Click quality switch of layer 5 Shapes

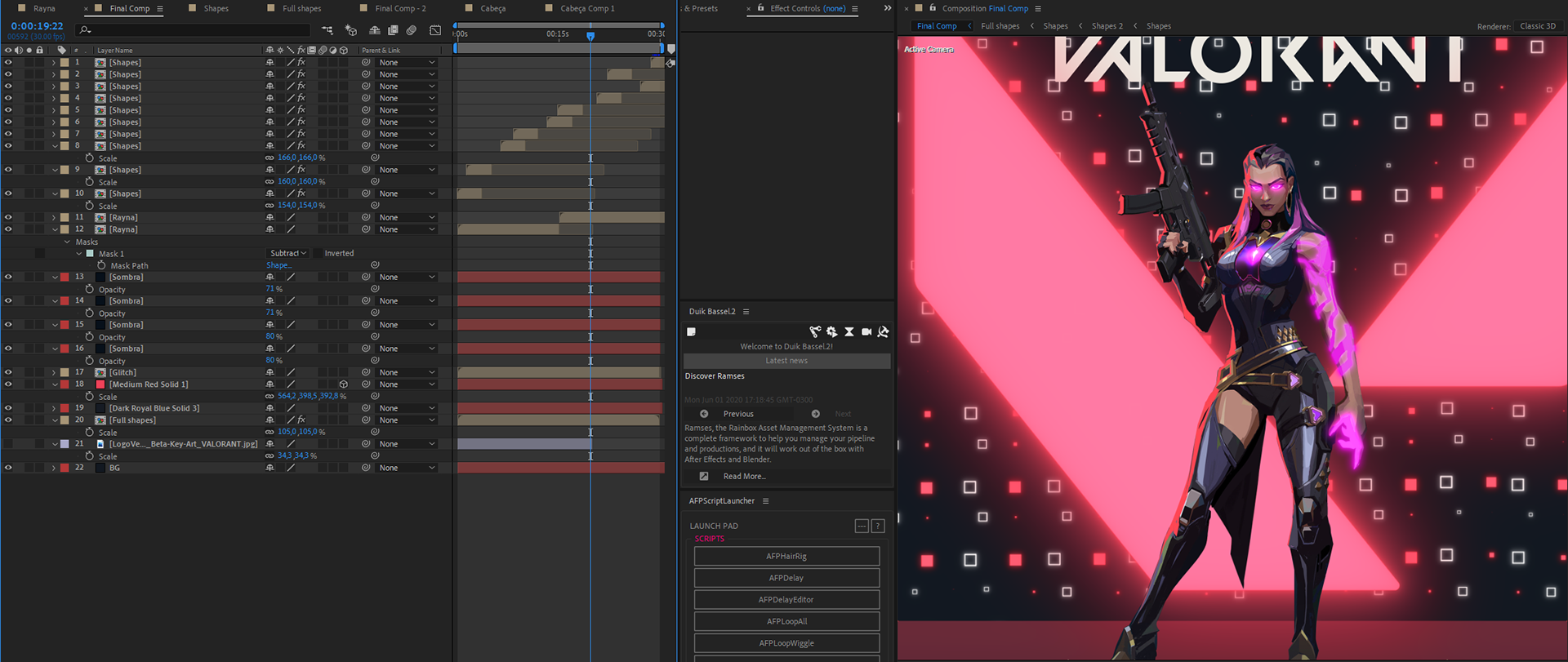coord(290,110)
